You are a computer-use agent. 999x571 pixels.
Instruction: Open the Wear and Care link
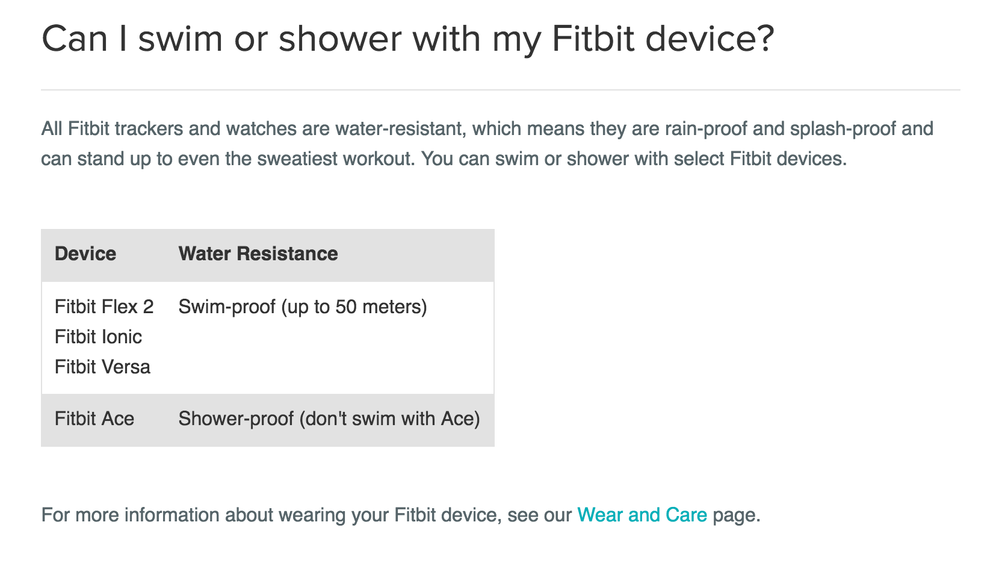(x=642, y=514)
